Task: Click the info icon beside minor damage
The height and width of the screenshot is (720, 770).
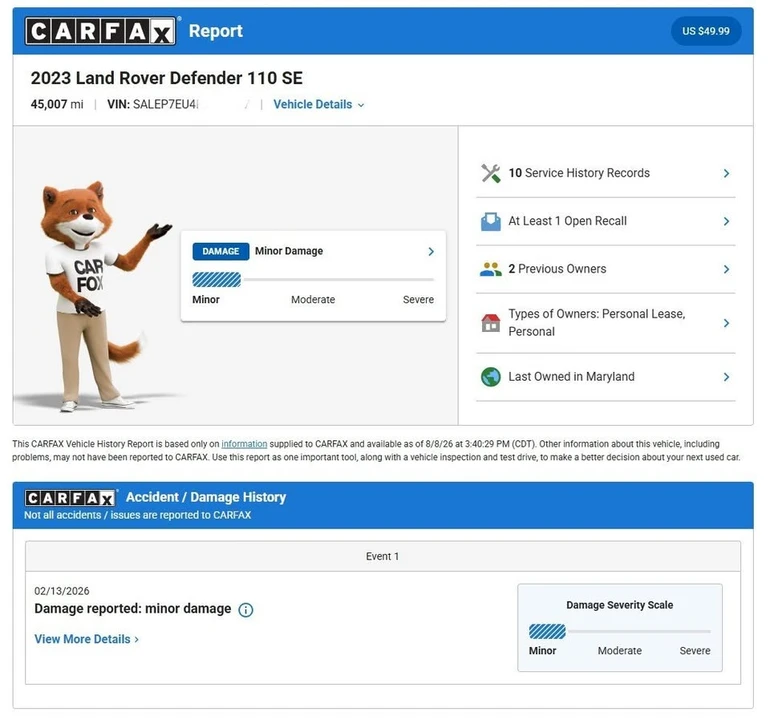Action: 246,610
